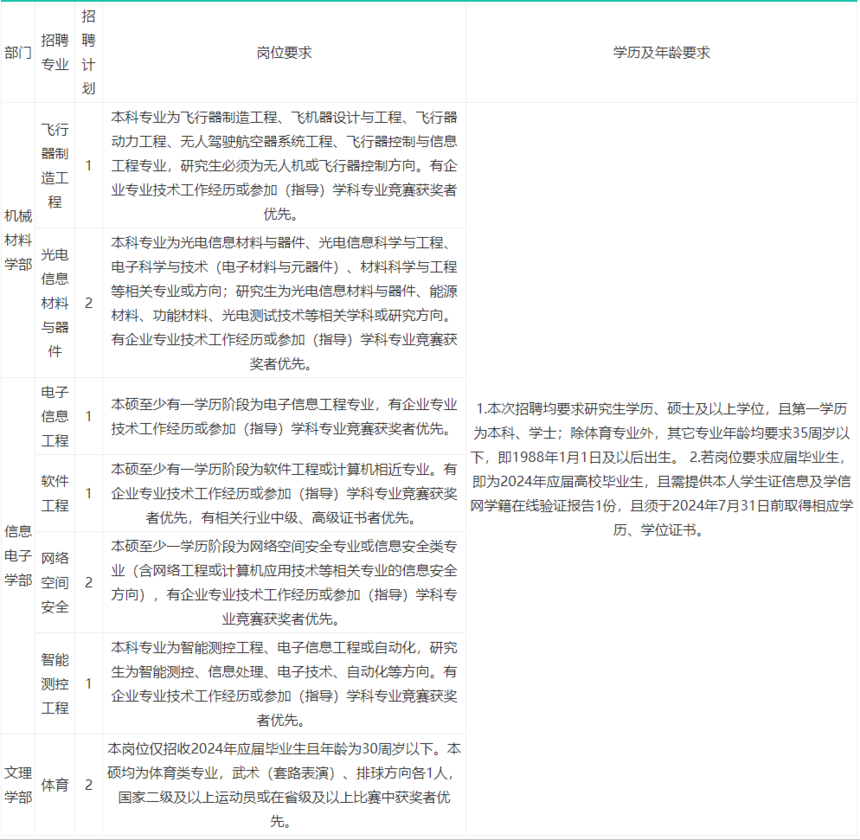The height and width of the screenshot is (840, 860).
Task: Click the 部门 column header
Action: pos(18,53)
